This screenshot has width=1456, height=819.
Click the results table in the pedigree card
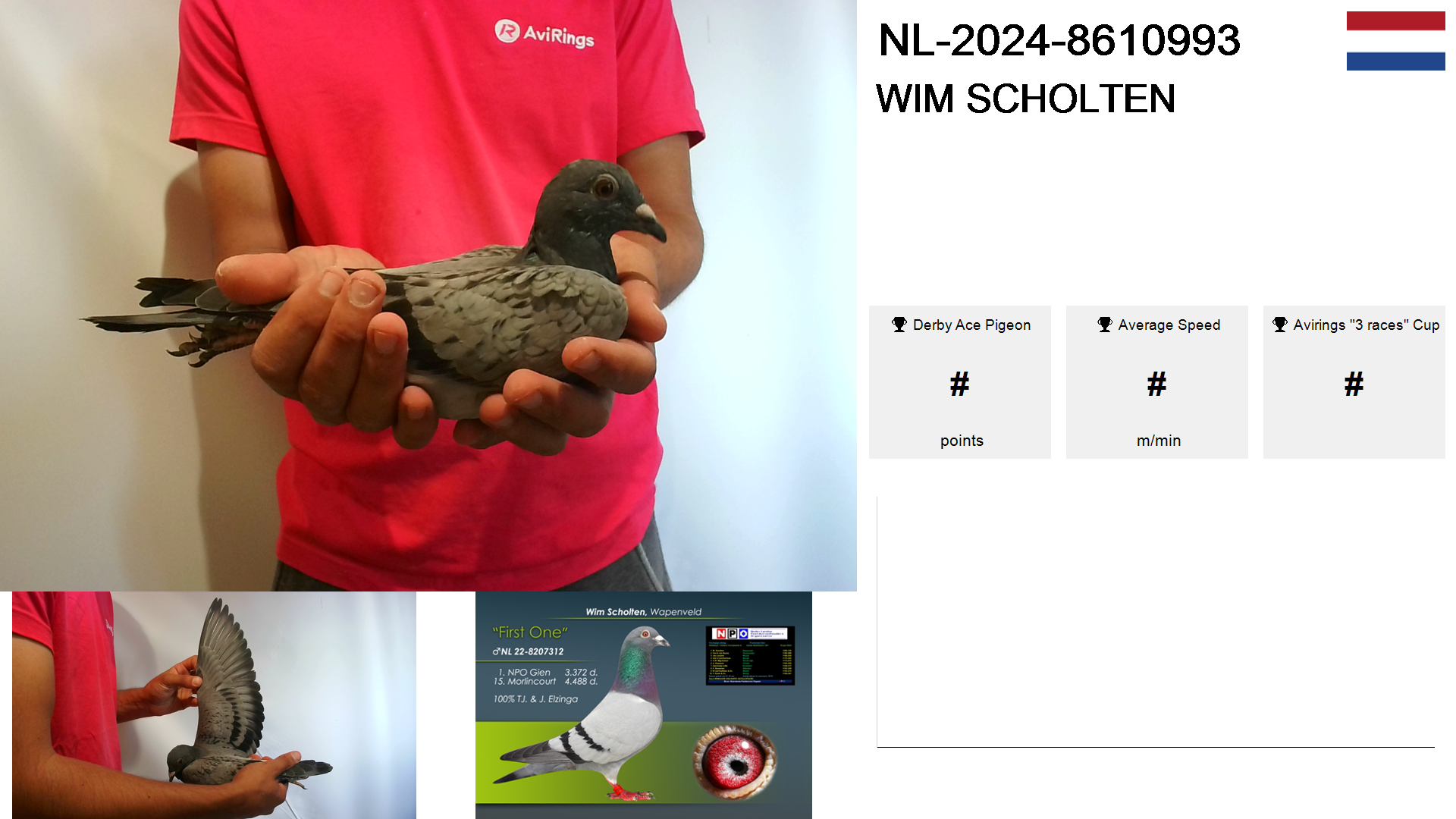pos(750,656)
